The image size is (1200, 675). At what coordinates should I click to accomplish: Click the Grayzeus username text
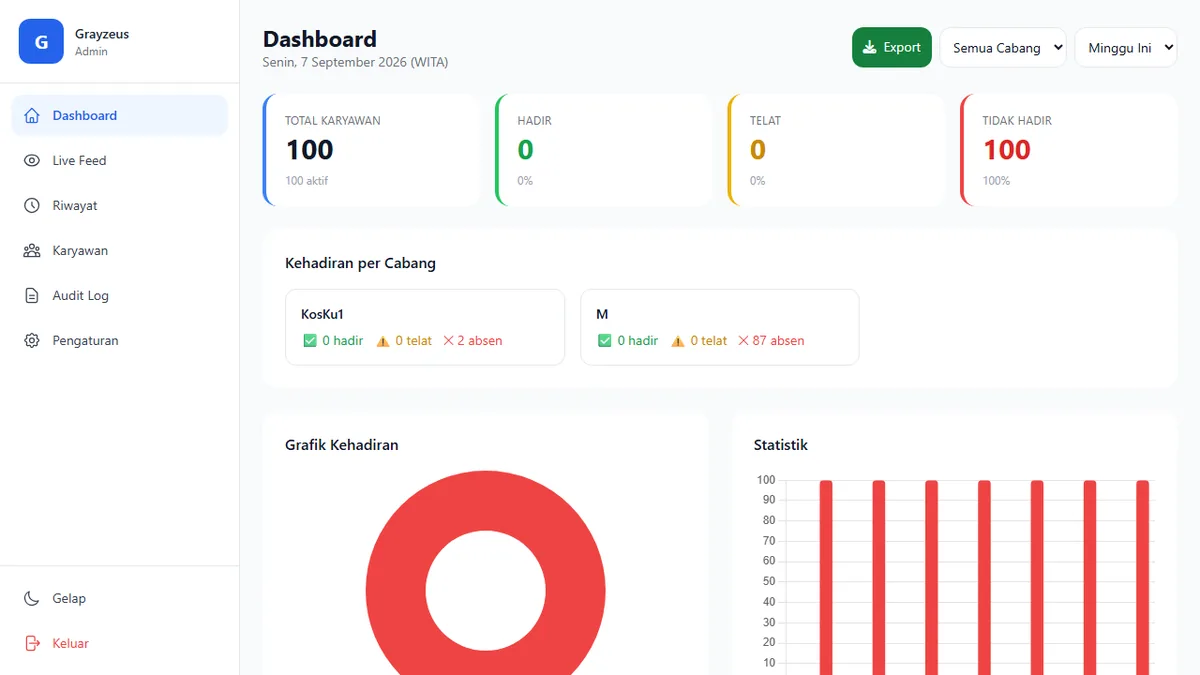[102, 34]
